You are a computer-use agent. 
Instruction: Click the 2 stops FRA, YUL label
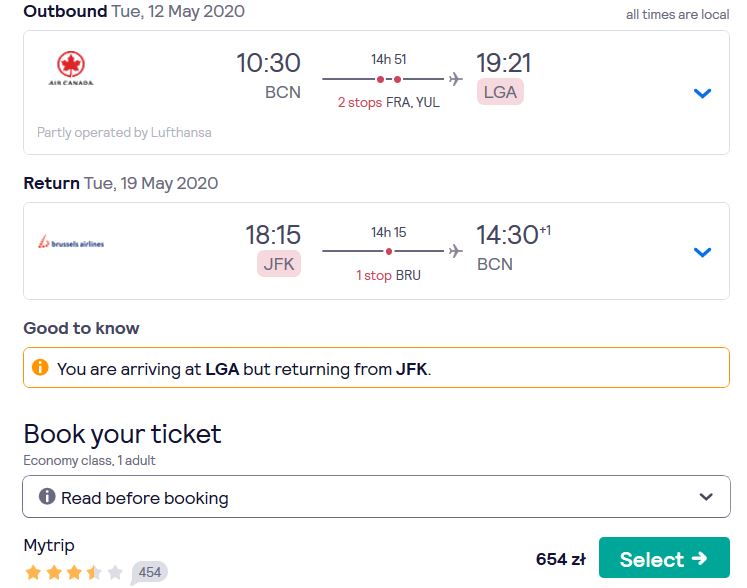389,102
